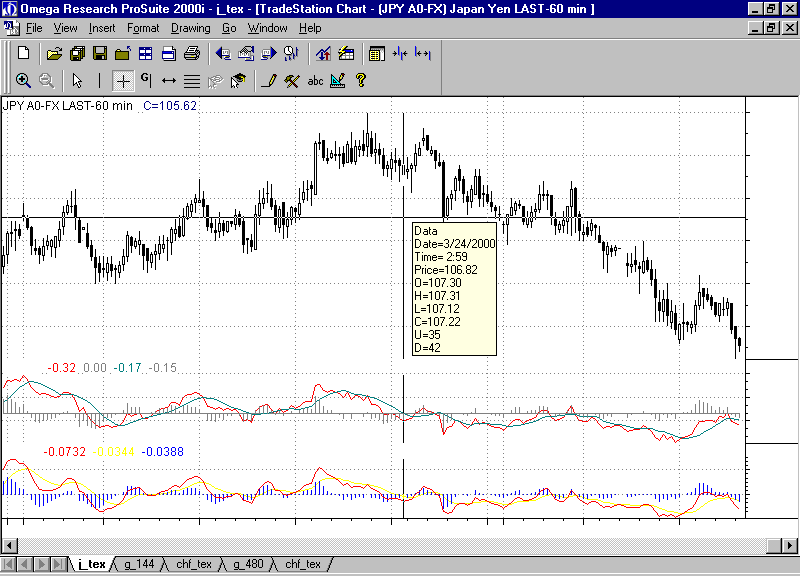
Task: Open the print preview icon
Action: tap(168, 54)
